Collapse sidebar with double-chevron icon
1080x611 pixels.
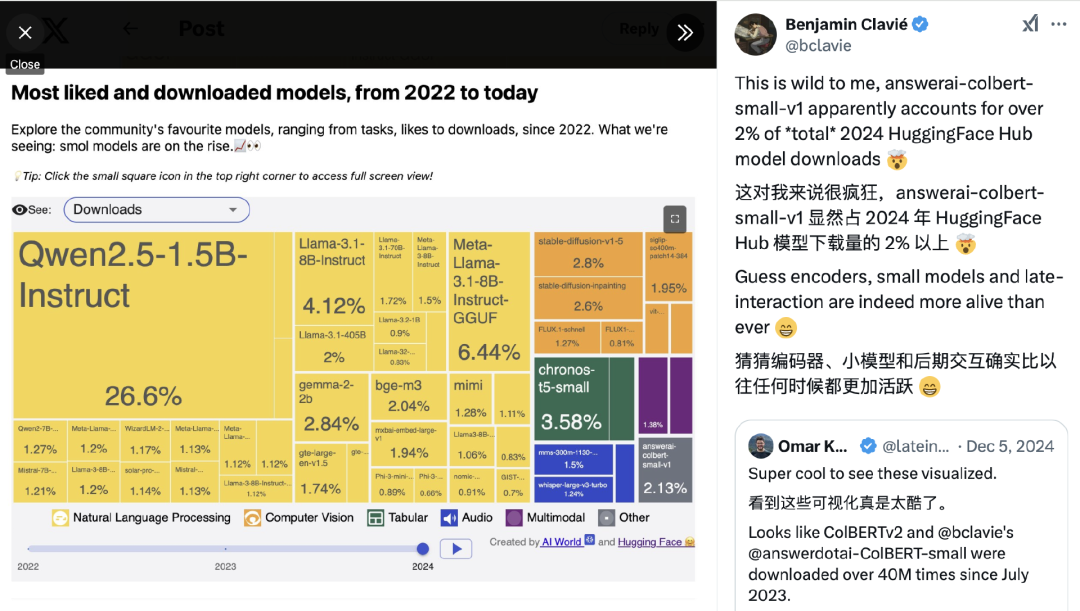[685, 32]
